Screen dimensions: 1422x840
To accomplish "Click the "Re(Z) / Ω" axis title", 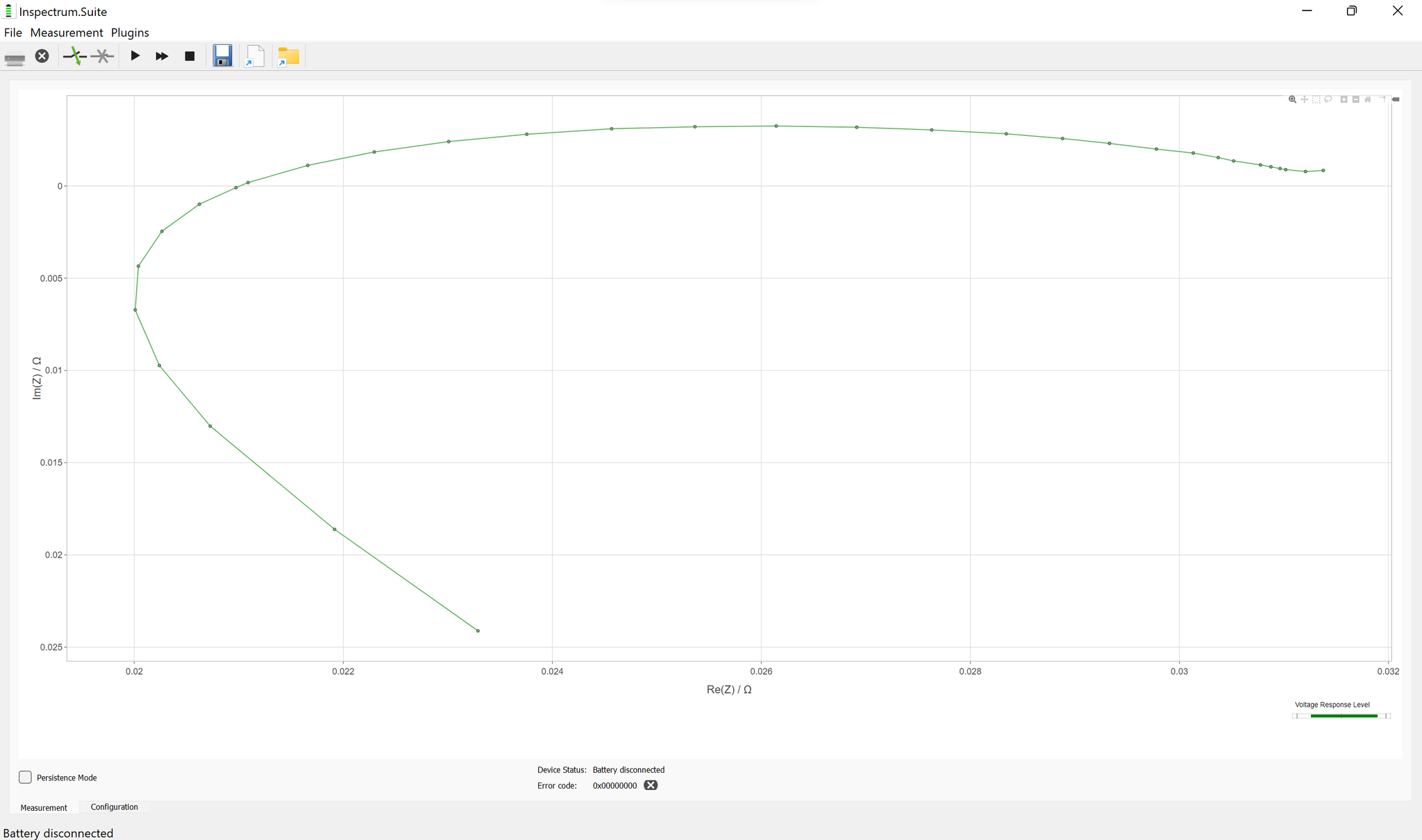I will tap(729, 689).
